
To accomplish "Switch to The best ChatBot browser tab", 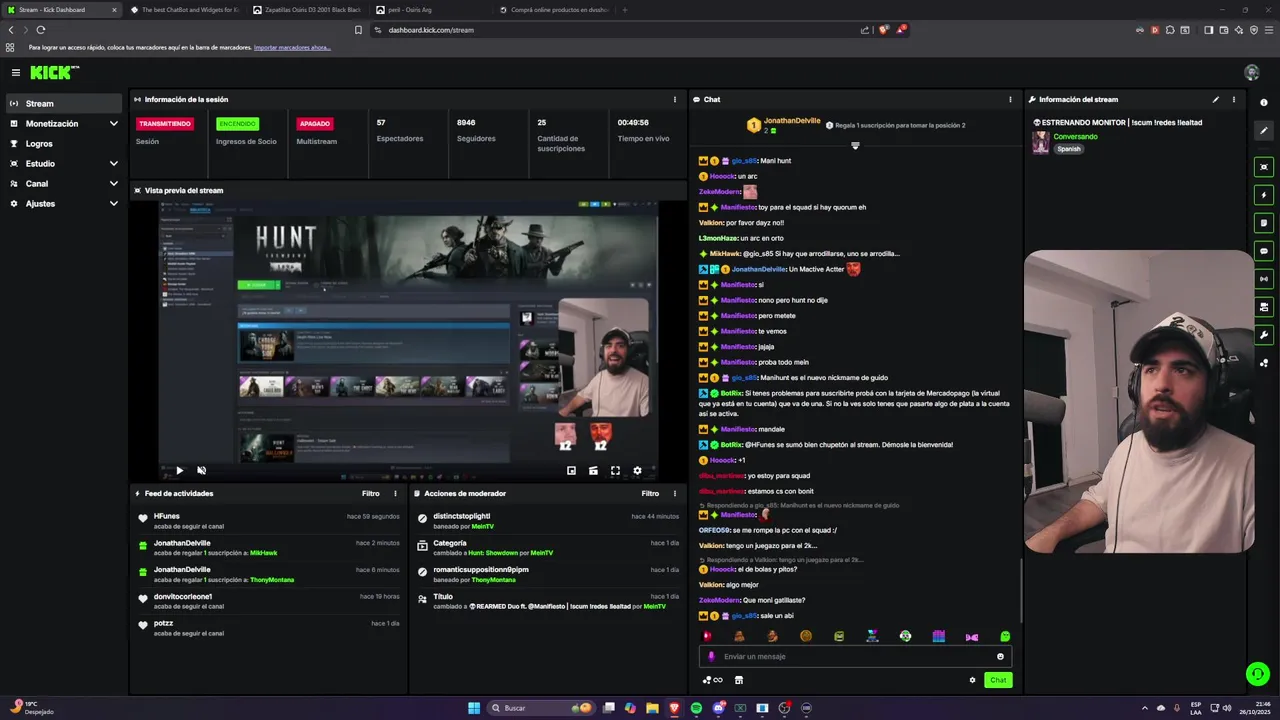I will (184, 10).
